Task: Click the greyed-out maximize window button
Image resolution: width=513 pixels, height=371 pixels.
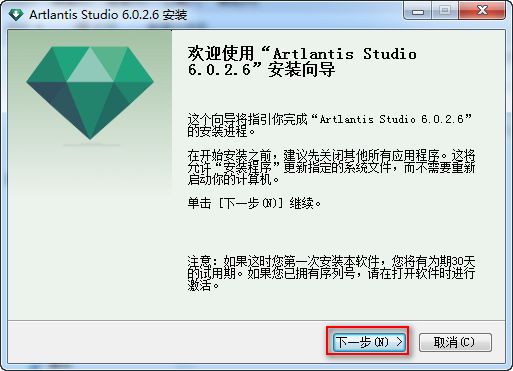Action: coord(444,11)
